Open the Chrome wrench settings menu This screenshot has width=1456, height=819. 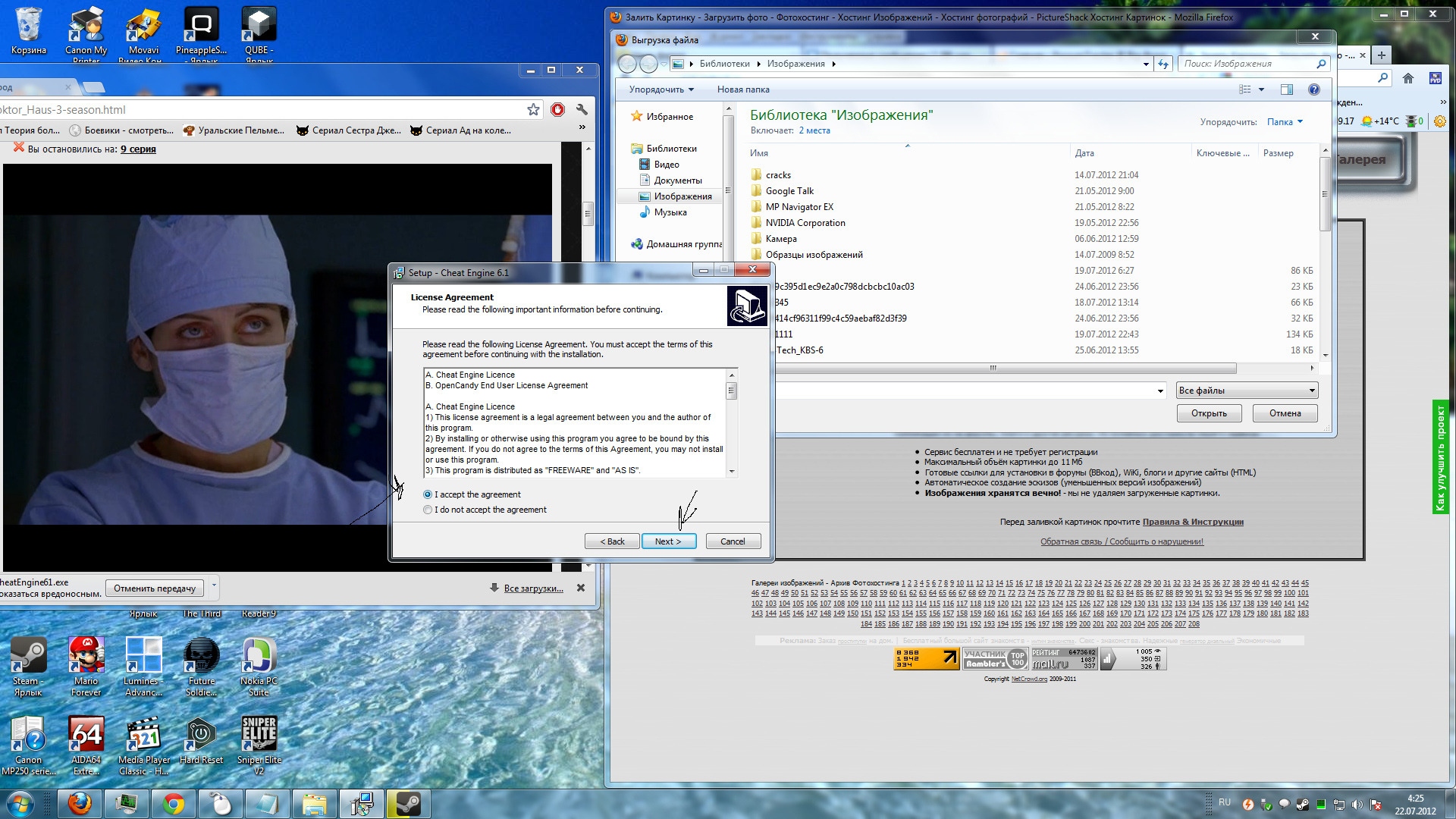click(x=582, y=110)
